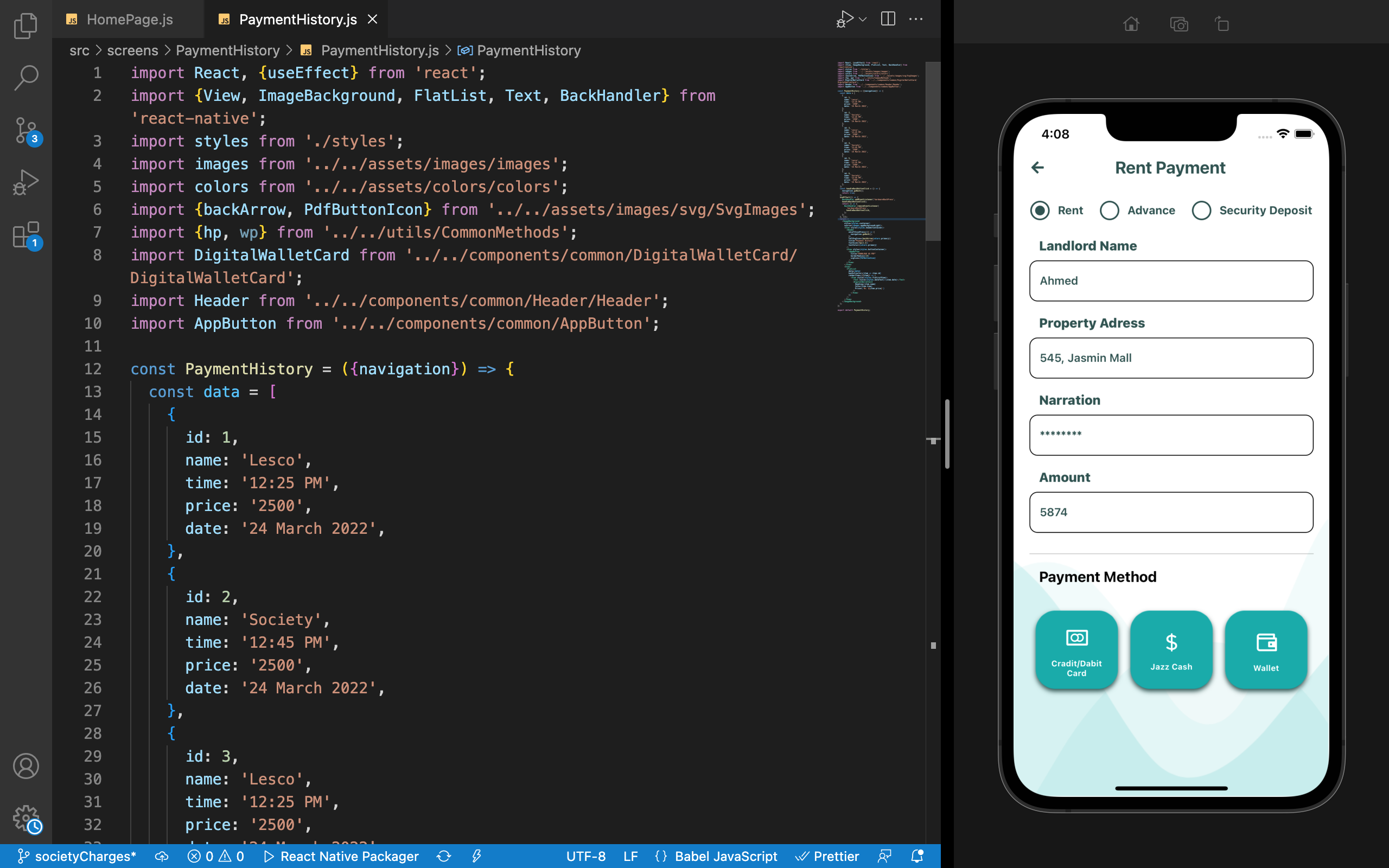Screen dimensions: 1389x868
Task: Click the Split Editor icon
Action: point(888,19)
